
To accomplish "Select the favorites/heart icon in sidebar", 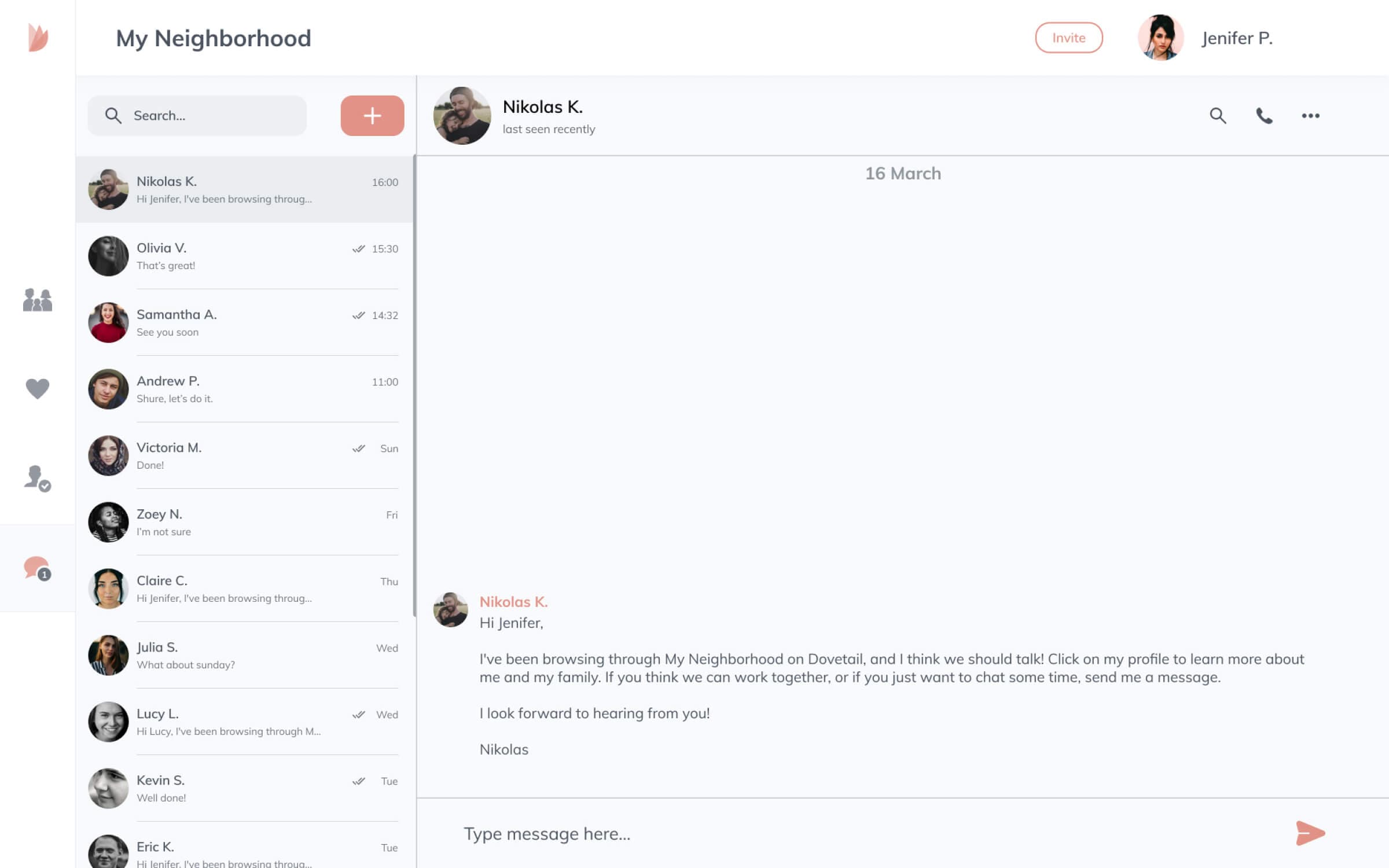I will pyautogui.click(x=36, y=389).
